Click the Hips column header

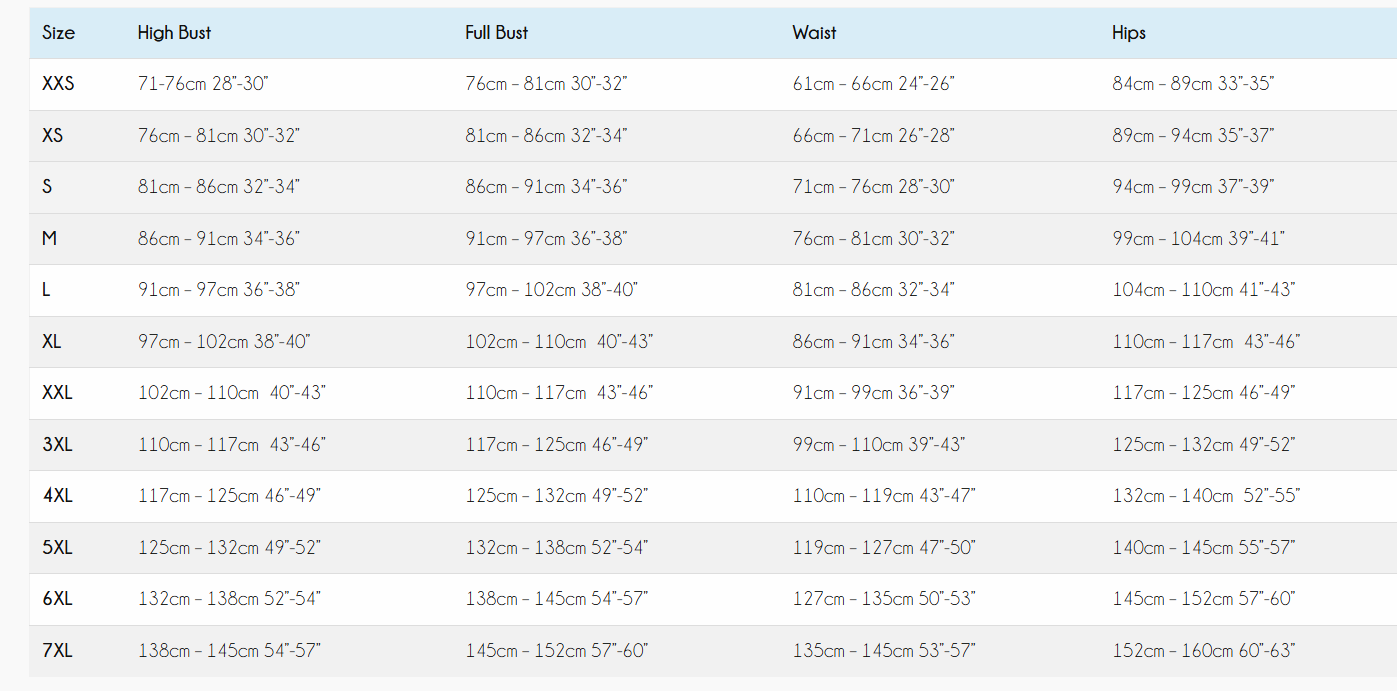pyautogui.click(x=1129, y=33)
